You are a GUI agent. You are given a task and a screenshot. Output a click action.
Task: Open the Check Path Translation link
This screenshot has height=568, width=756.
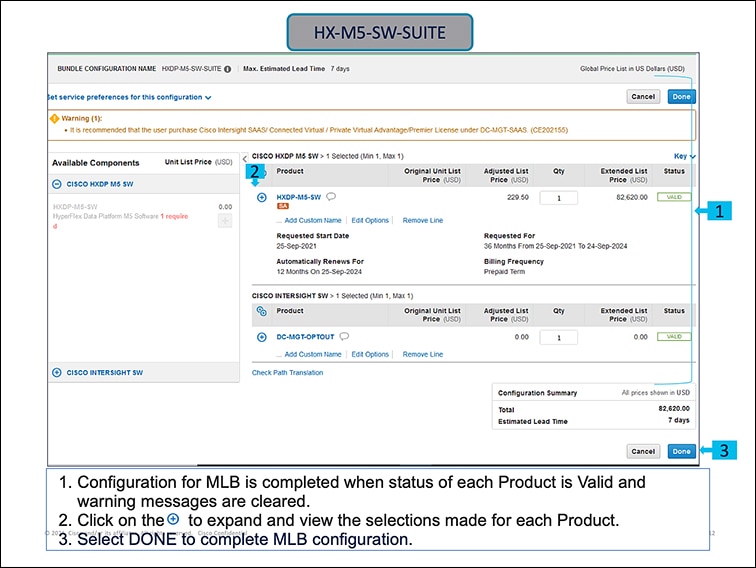[x=287, y=373]
